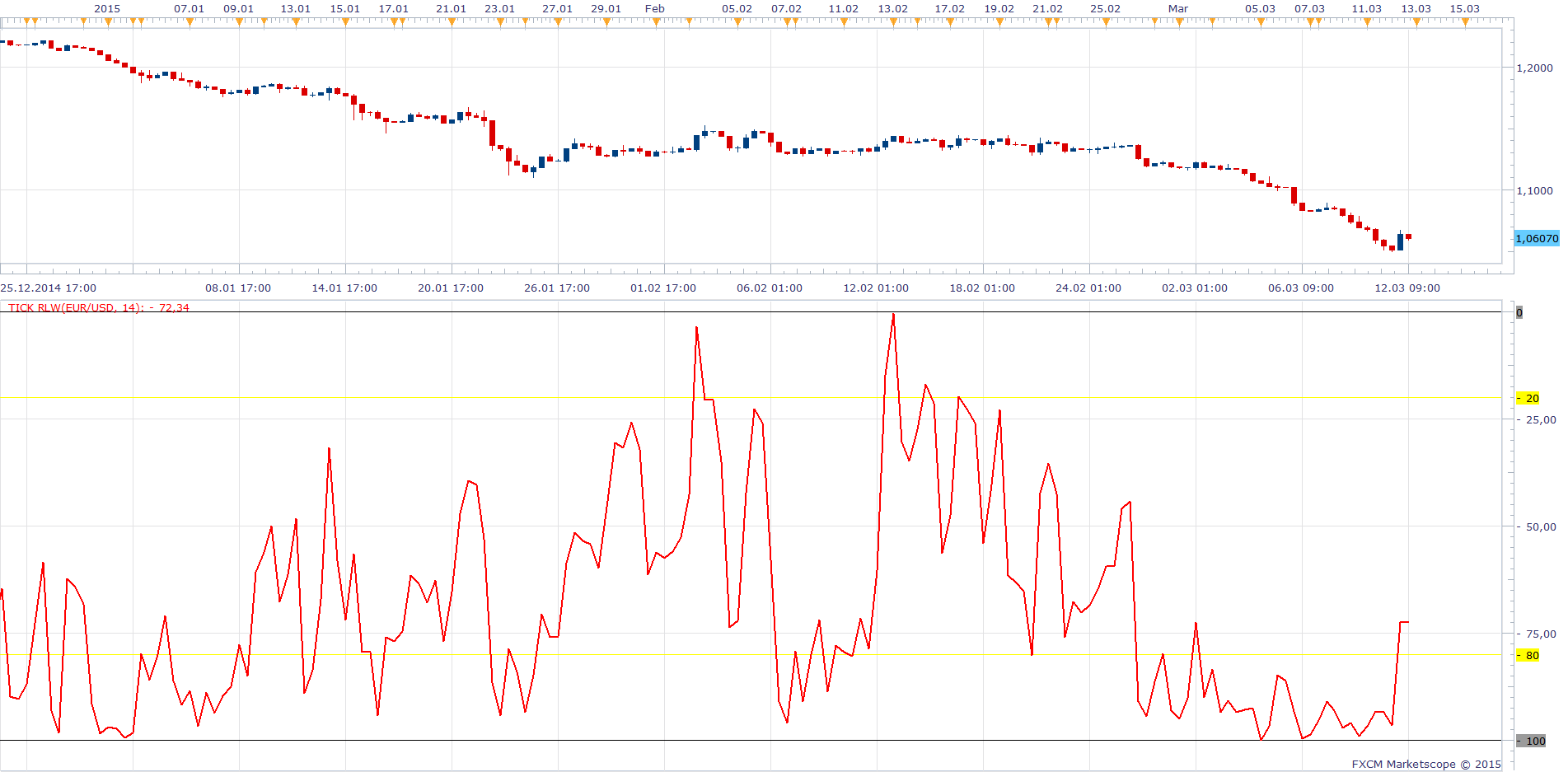Click the current price label 1,06070
This screenshot has height=772, width=1568.
pyautogui.click(x=1537, y=238)
